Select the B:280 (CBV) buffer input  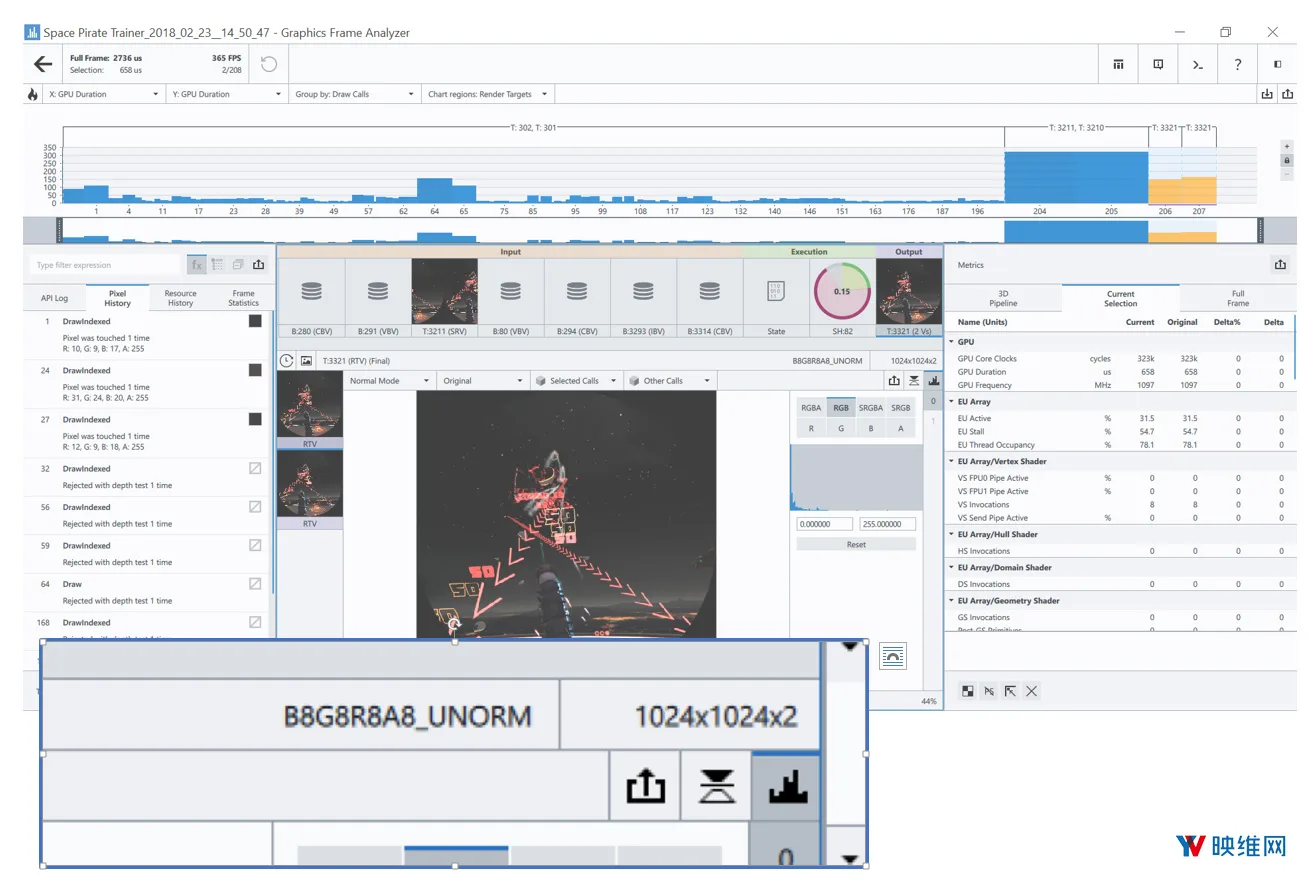[311, 298]
